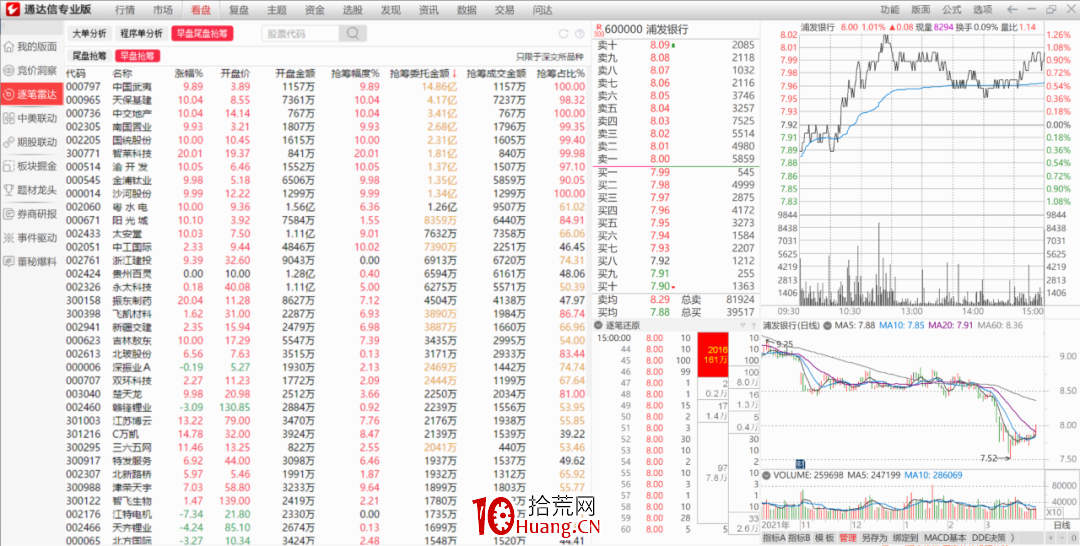Click the 涨幅% column header

coord(189,73)
